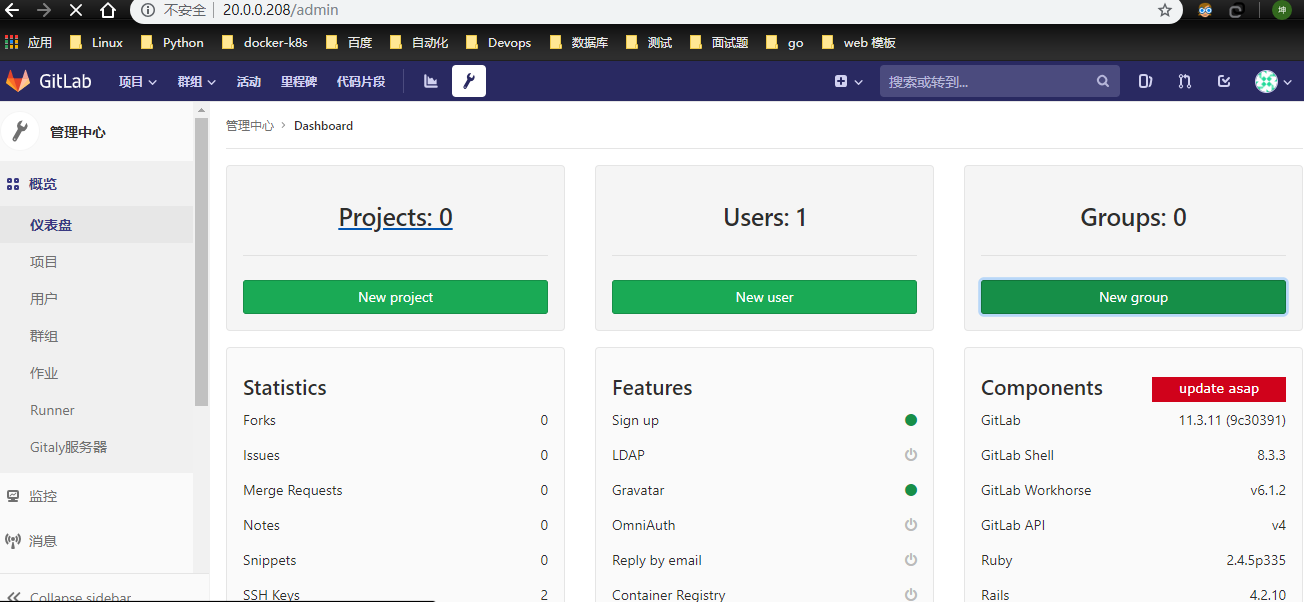Screen dimensions: 1304x602
Task: Open the issues icon in navbar
Action: point(1146,81)
